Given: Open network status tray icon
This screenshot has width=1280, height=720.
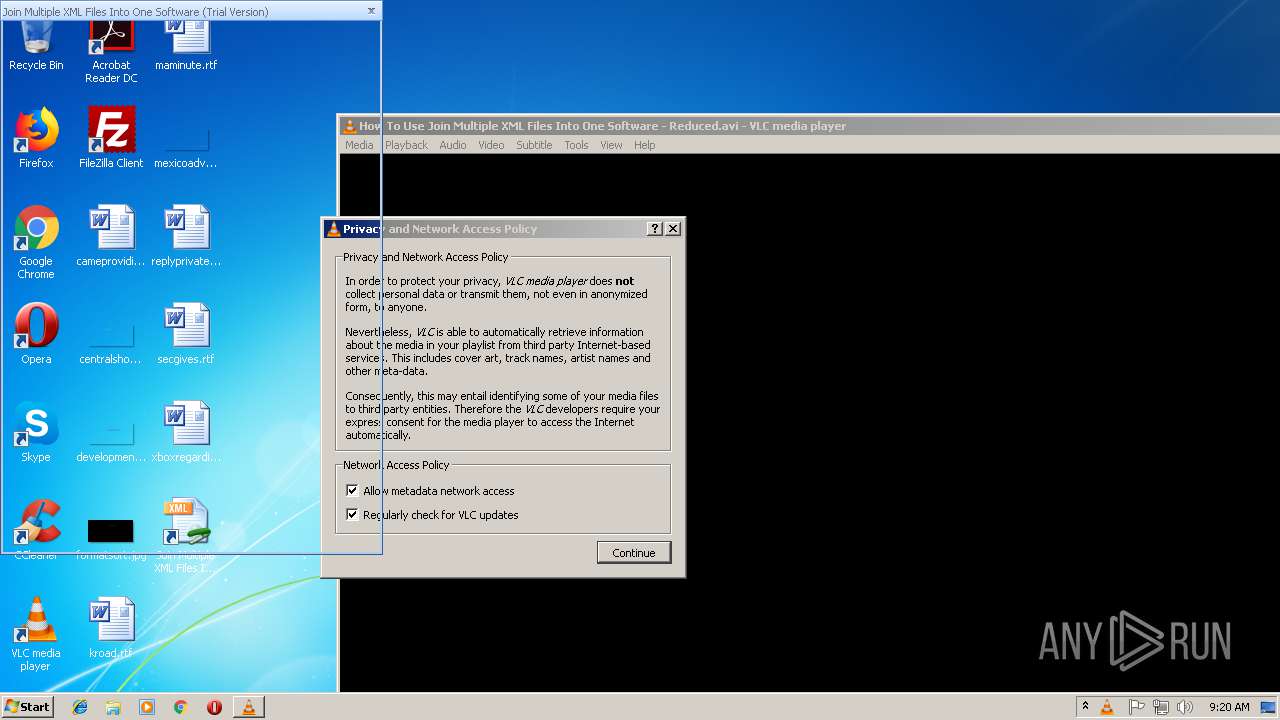Looking at the screenshot, I should point(1161,707).
